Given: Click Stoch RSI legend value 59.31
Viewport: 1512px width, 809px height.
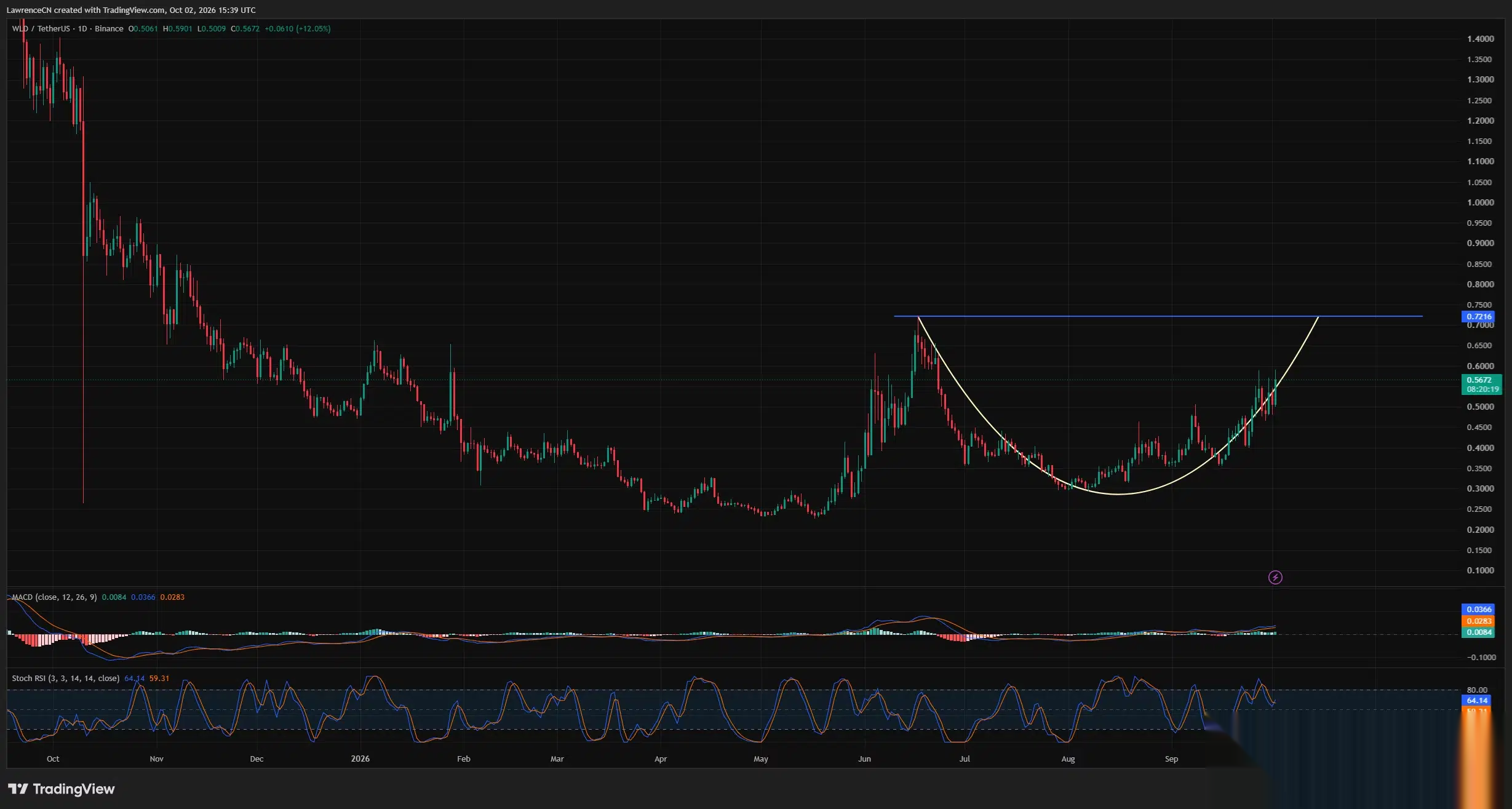Looking at the screenshot, I should 159,678.
